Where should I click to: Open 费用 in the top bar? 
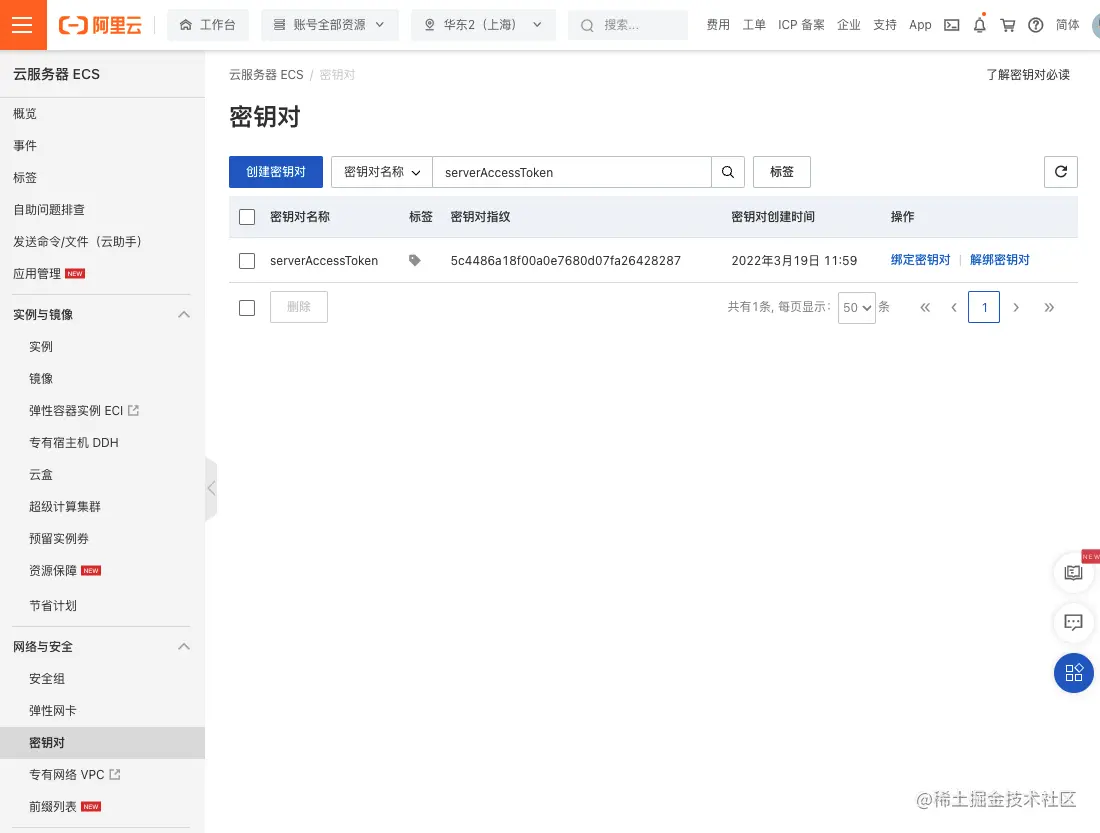point(718,25)
